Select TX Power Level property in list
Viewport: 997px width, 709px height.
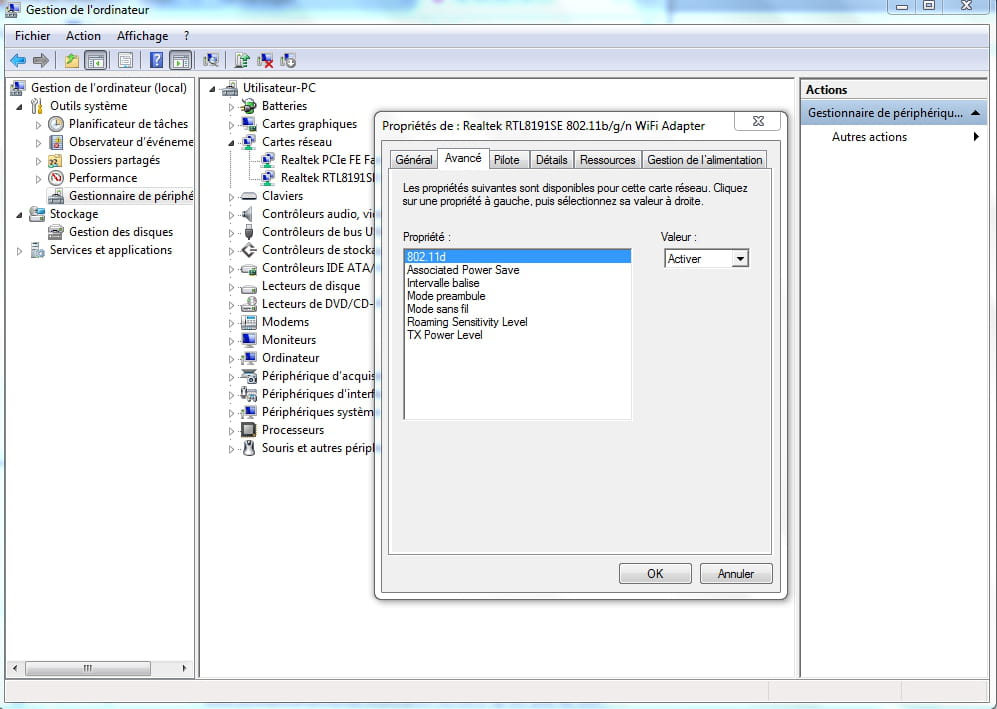(444, 335)
